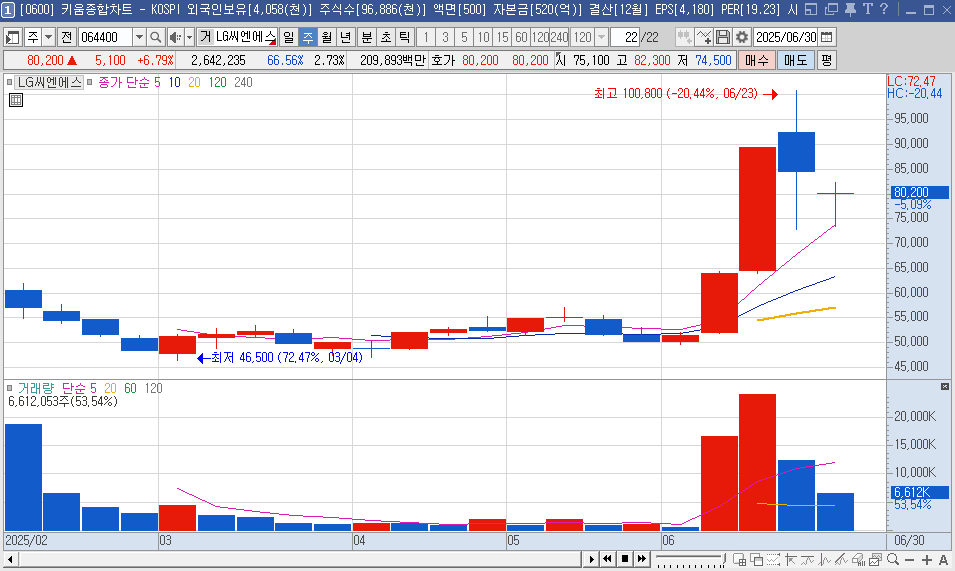Toggle the left sidebar panel icon
Image resolution: width=955 pixels, height=571 pixels.
click(12, 37)
